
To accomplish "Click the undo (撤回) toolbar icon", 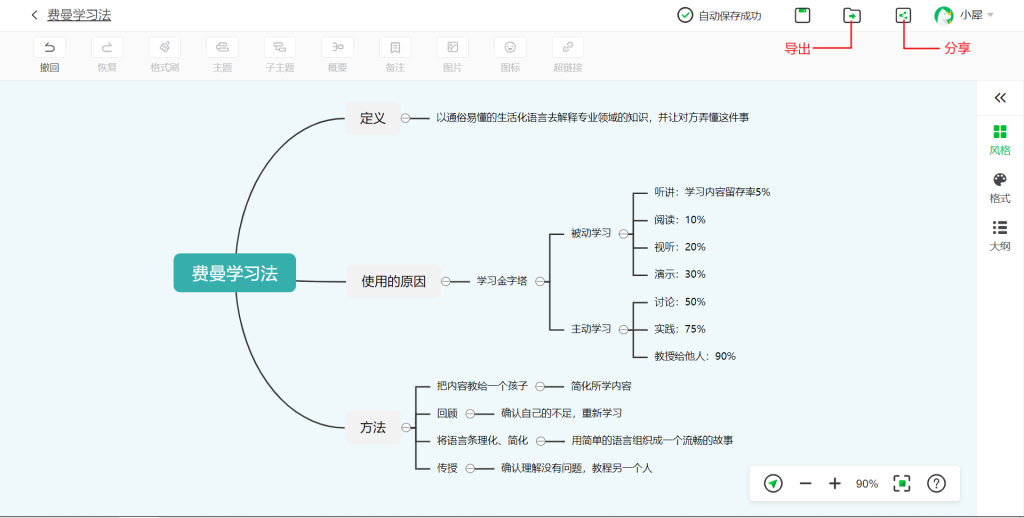I will [50, 47].
